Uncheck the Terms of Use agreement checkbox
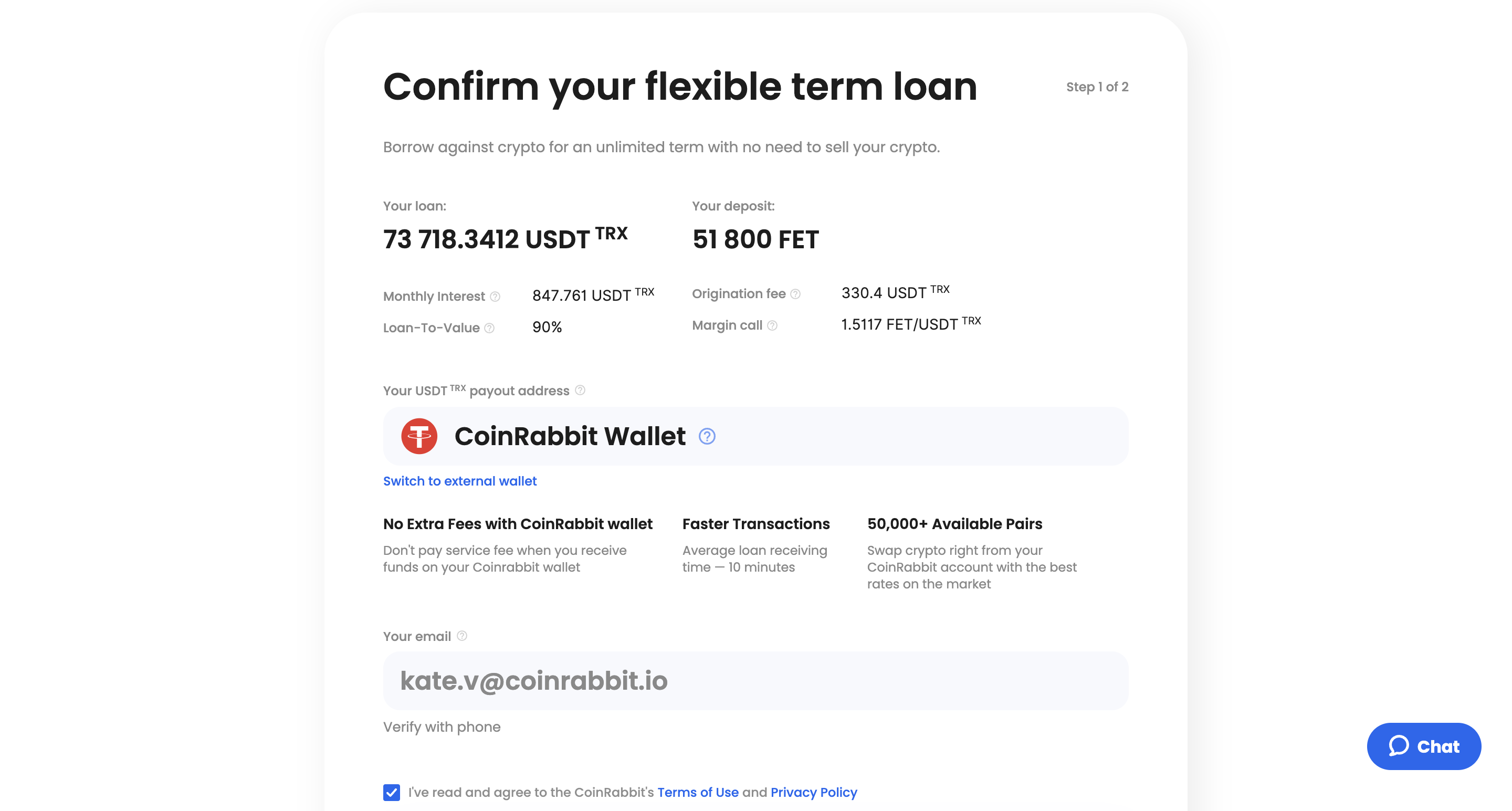The image size is (1512, 811). [x=391, y=792]
